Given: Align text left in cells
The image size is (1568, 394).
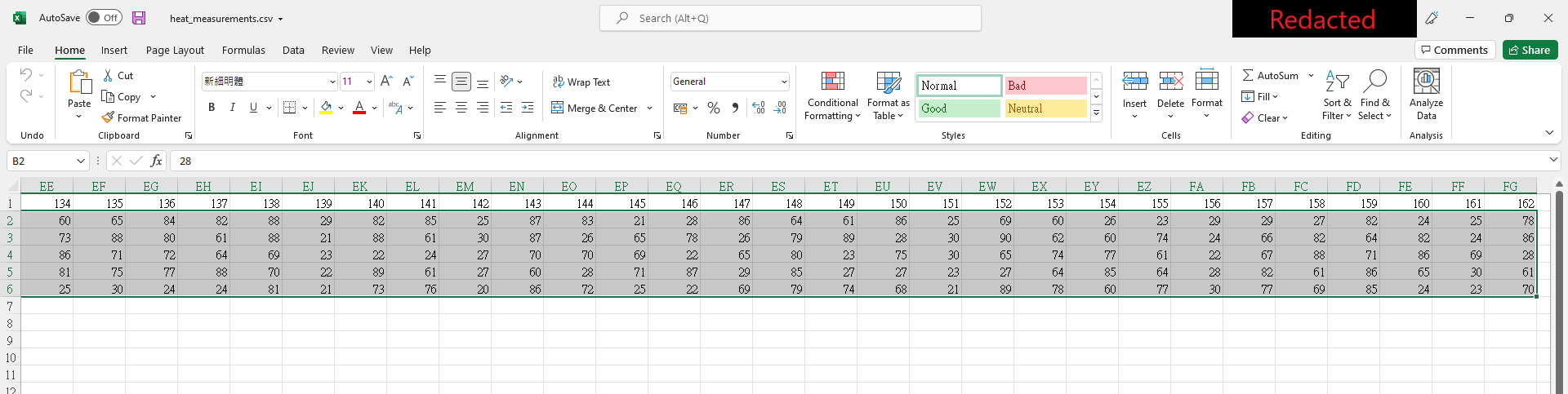Looking at the screenshot, I should (x=440, y=107).
